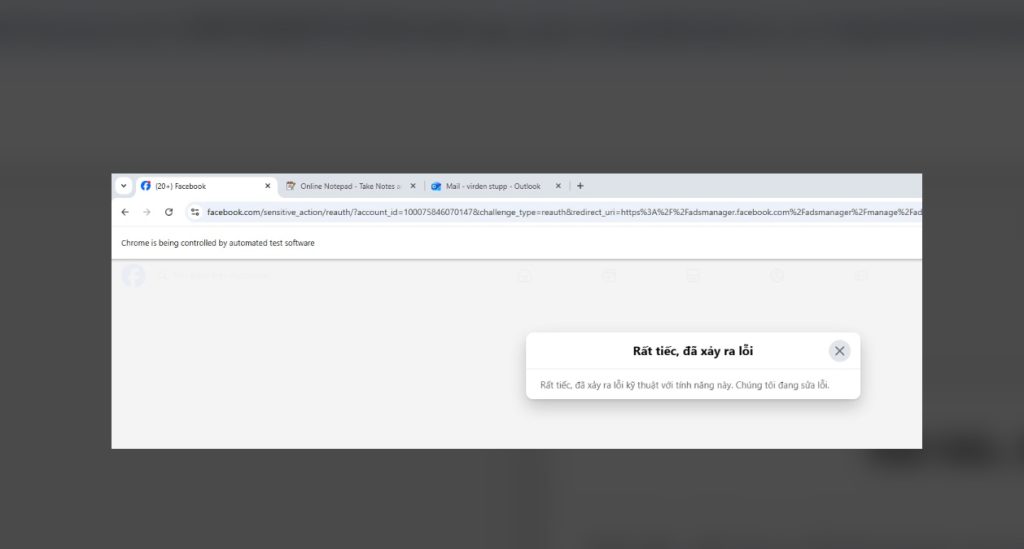The image size is (1024, 549).
Task: Close the error dialog with the X button
Action: pos(839,351)
